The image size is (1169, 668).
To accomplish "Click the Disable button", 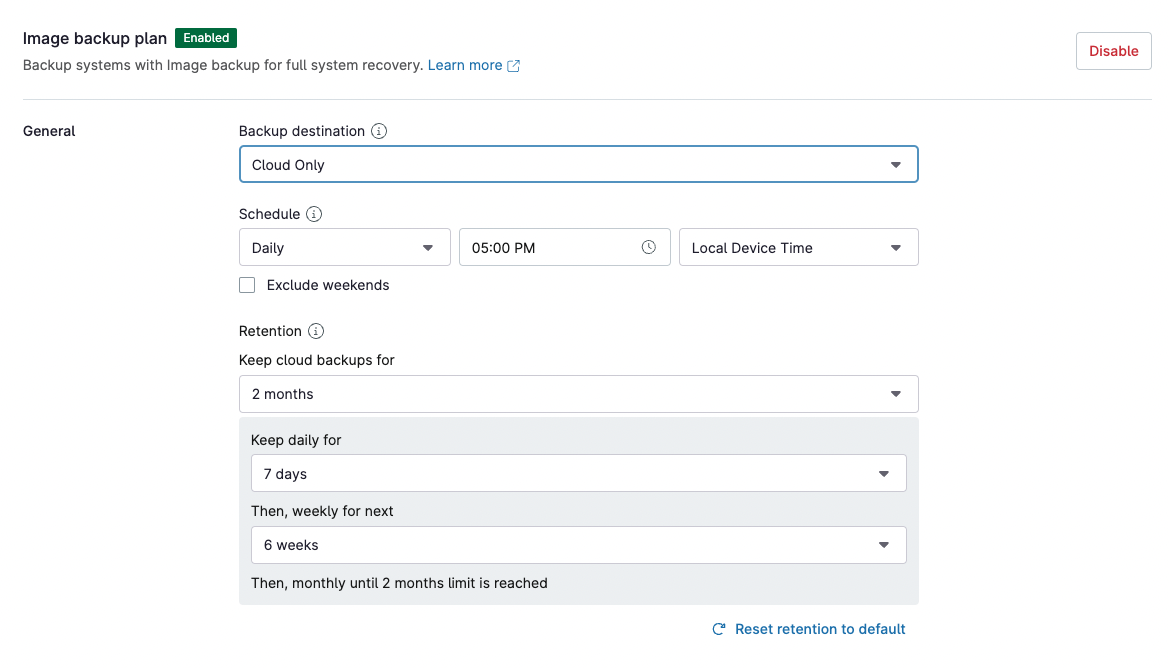I will pos(1113,50).
